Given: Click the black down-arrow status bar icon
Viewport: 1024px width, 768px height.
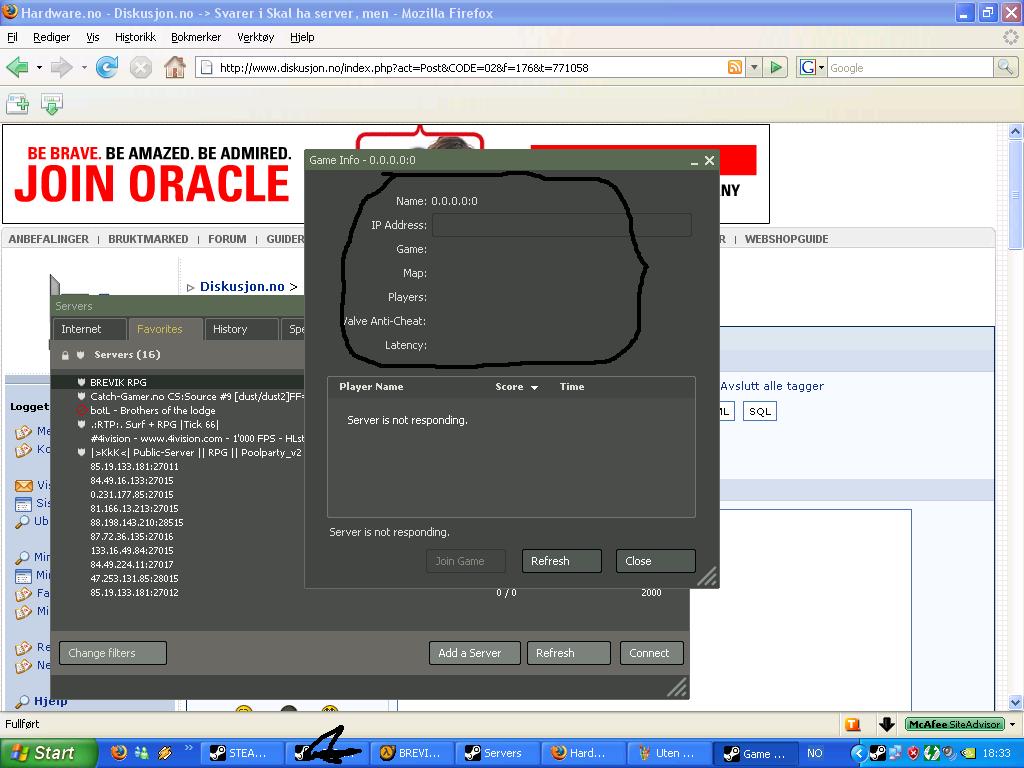Looking at the screenshot, I should (886, 724).
